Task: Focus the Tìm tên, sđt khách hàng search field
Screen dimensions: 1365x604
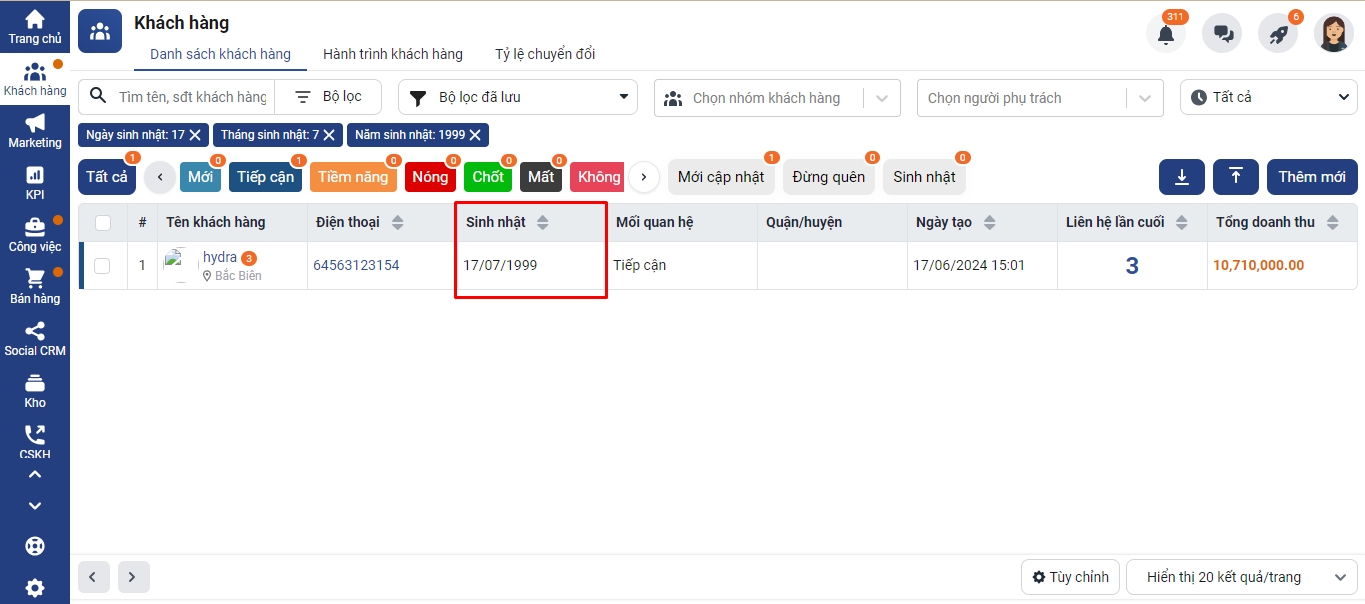Action: 192,97
